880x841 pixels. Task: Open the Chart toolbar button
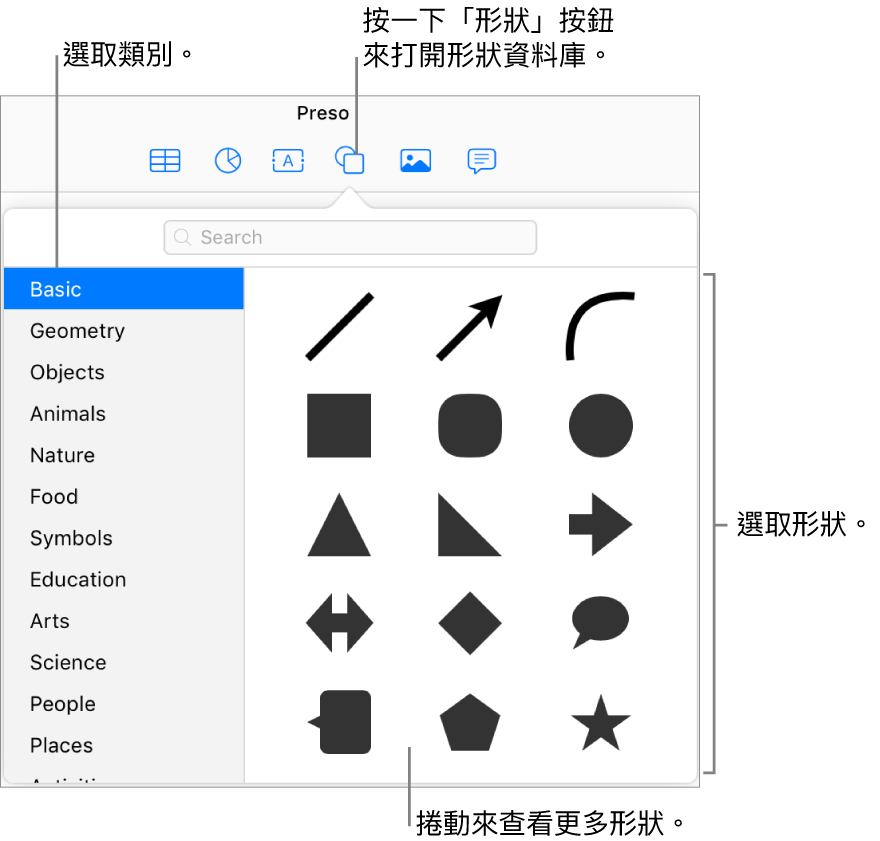click(x=228, y=160)
